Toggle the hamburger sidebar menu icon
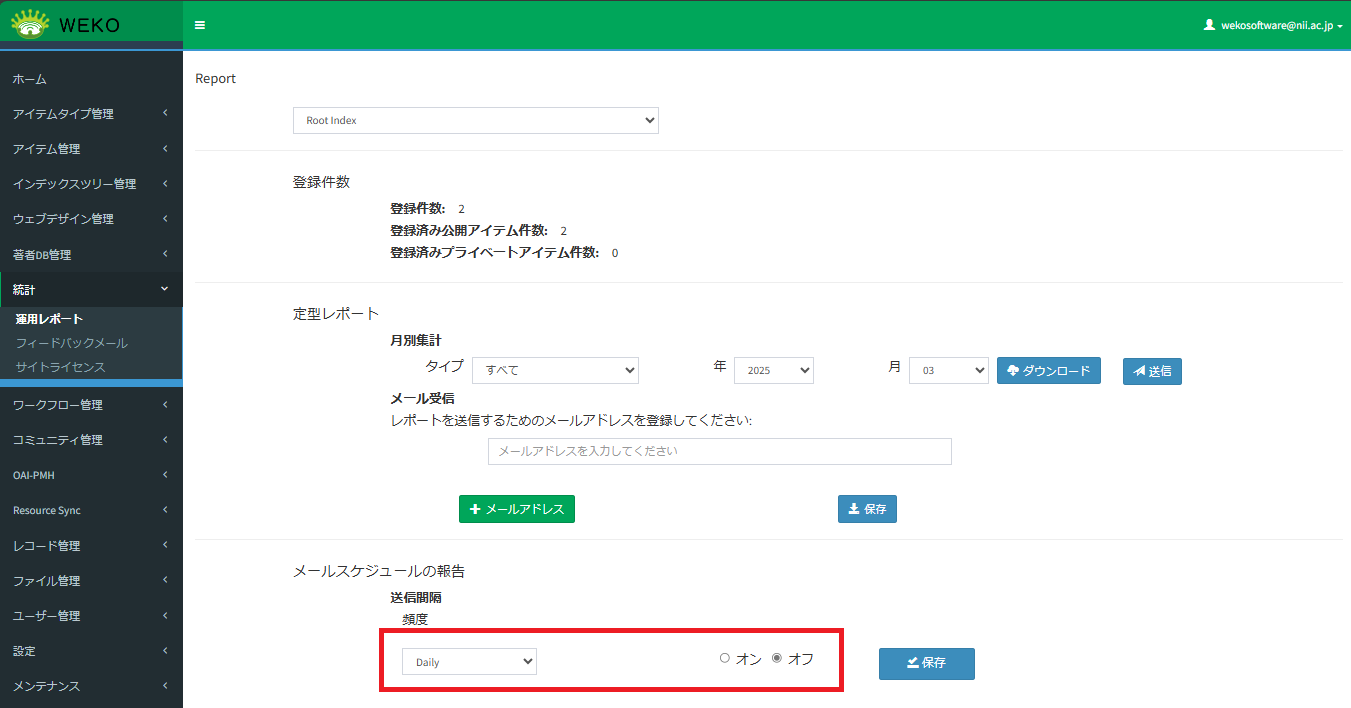The width and height of the screenshot is (1351, 708). pos(200,25)
